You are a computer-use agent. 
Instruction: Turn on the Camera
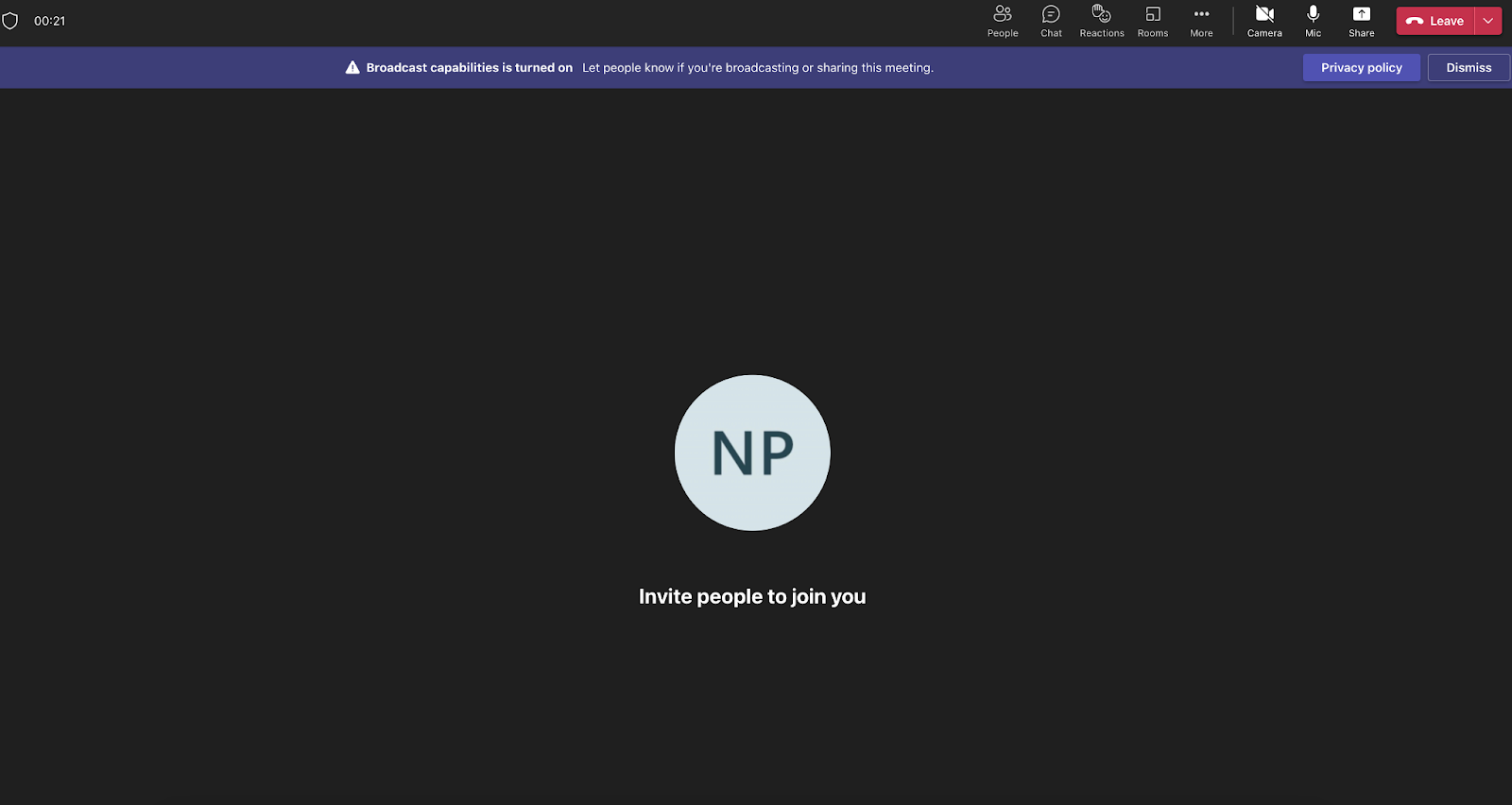1264,21
